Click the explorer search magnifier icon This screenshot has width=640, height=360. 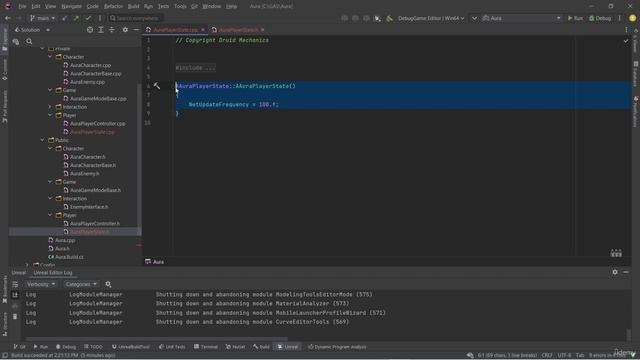pyautogui.click(x=29, y=41)
